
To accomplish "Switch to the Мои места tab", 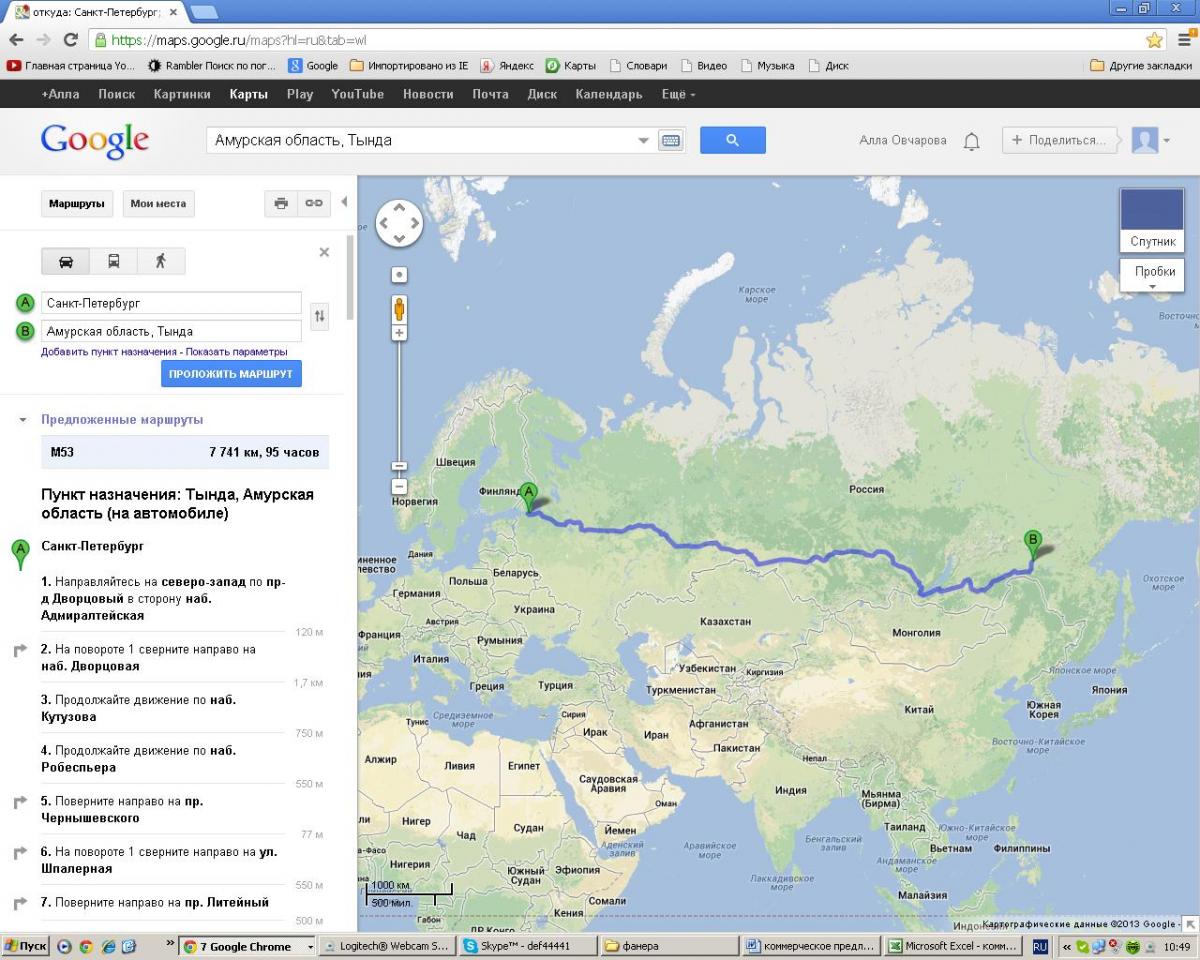I will [158, 203].
